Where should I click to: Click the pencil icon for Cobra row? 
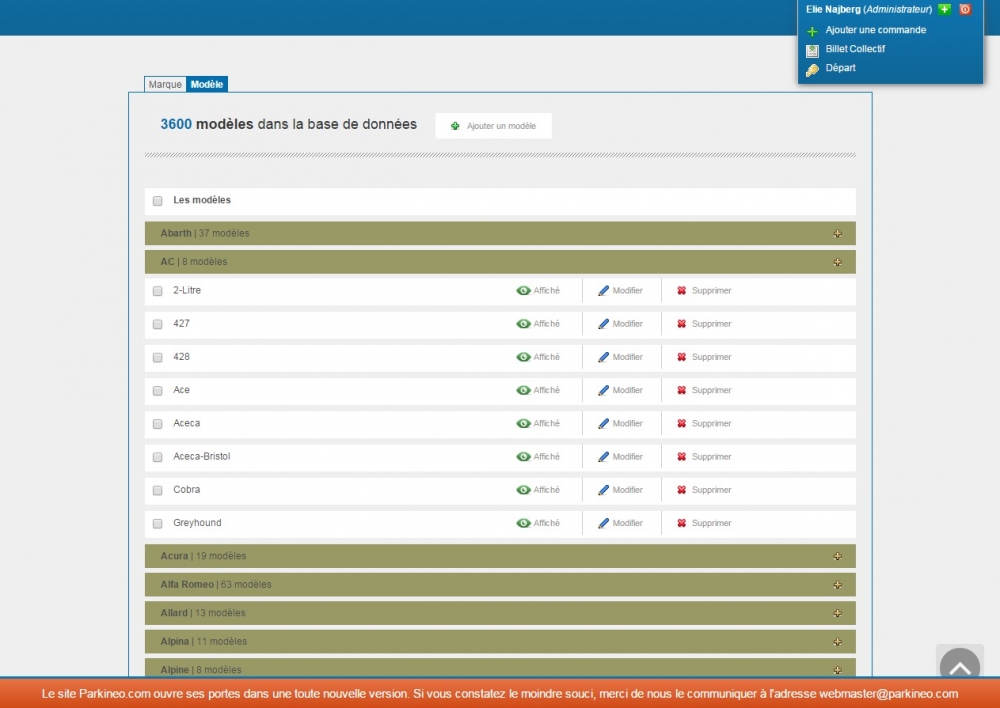pos(603,490)
